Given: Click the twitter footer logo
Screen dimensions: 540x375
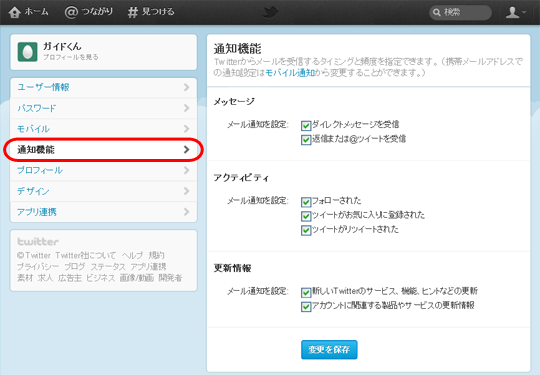Looking at the screenshot, I should [38, 241].
